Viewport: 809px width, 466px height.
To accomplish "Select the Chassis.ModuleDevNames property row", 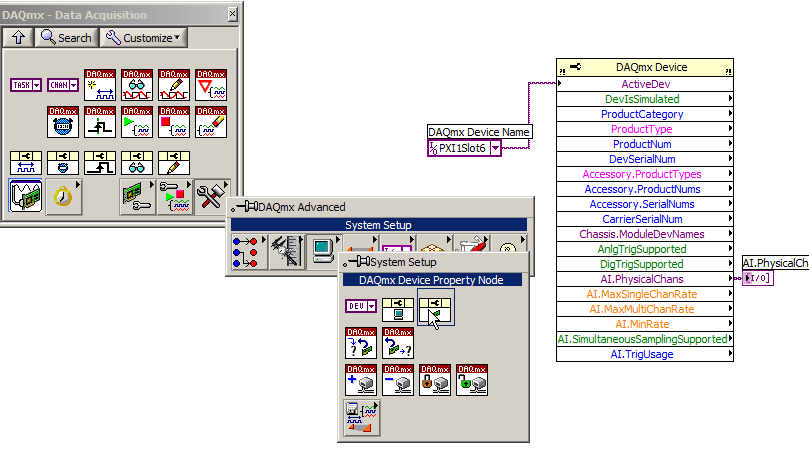I will click(x=645, y=234).
